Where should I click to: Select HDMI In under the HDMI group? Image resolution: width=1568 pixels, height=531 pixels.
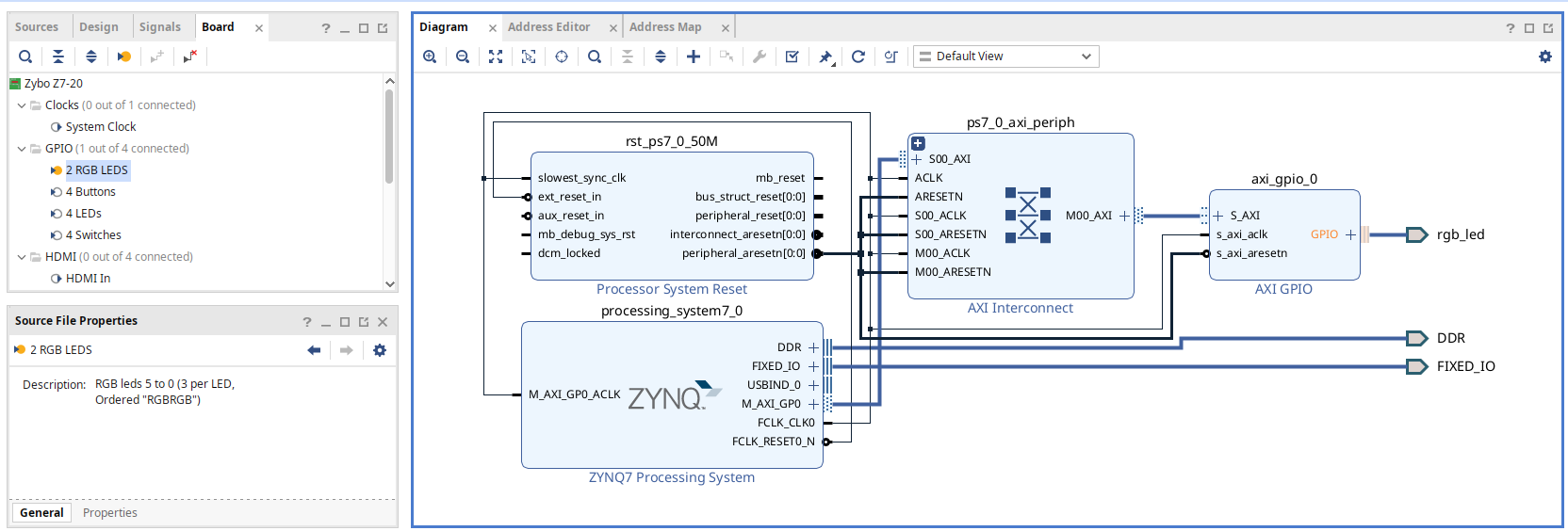[88, 279]
